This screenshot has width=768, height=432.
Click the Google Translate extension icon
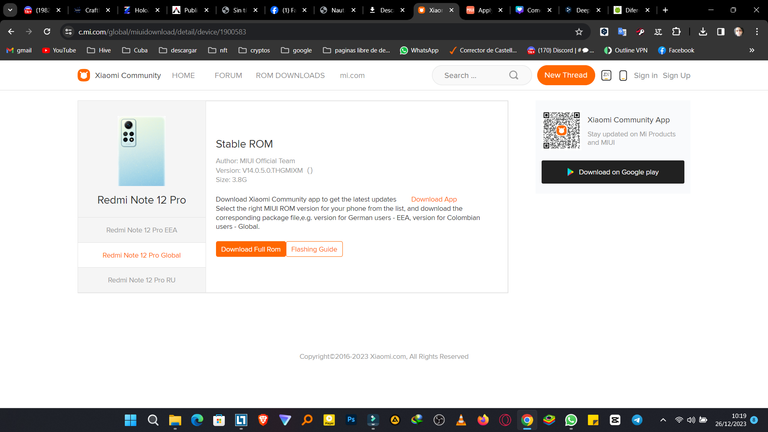[x=622, y=32]
